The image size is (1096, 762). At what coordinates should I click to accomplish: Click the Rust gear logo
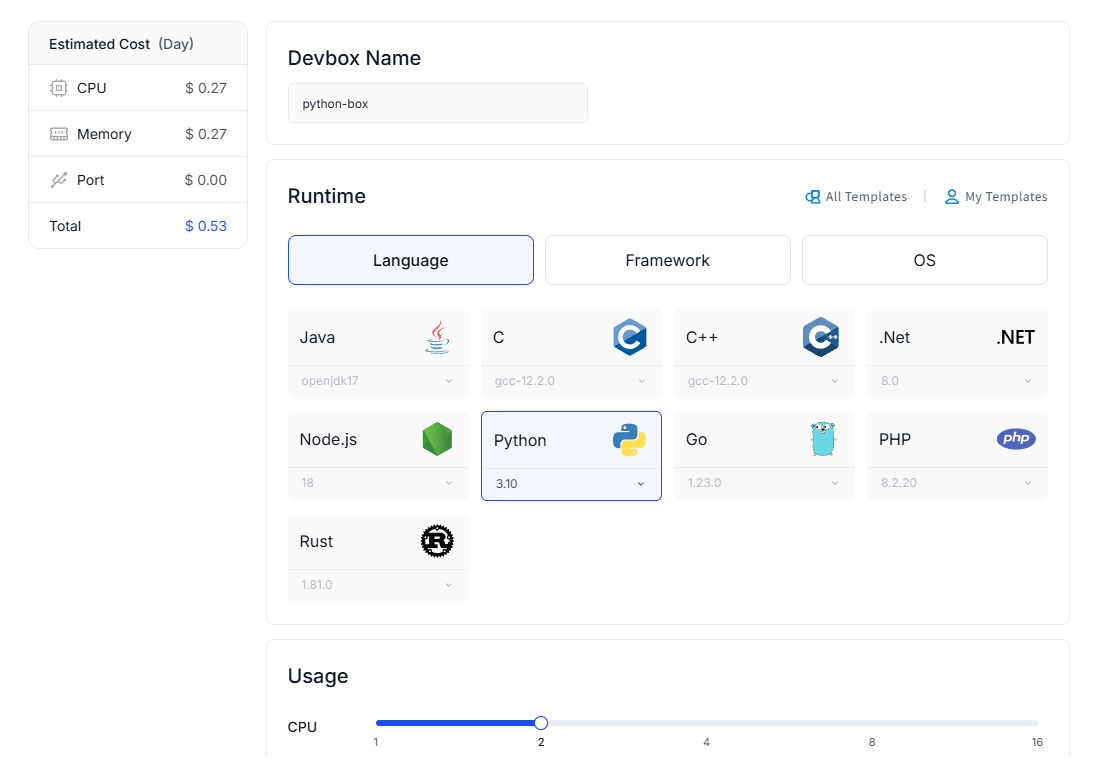pyautogui.click(x=438, y=541)
